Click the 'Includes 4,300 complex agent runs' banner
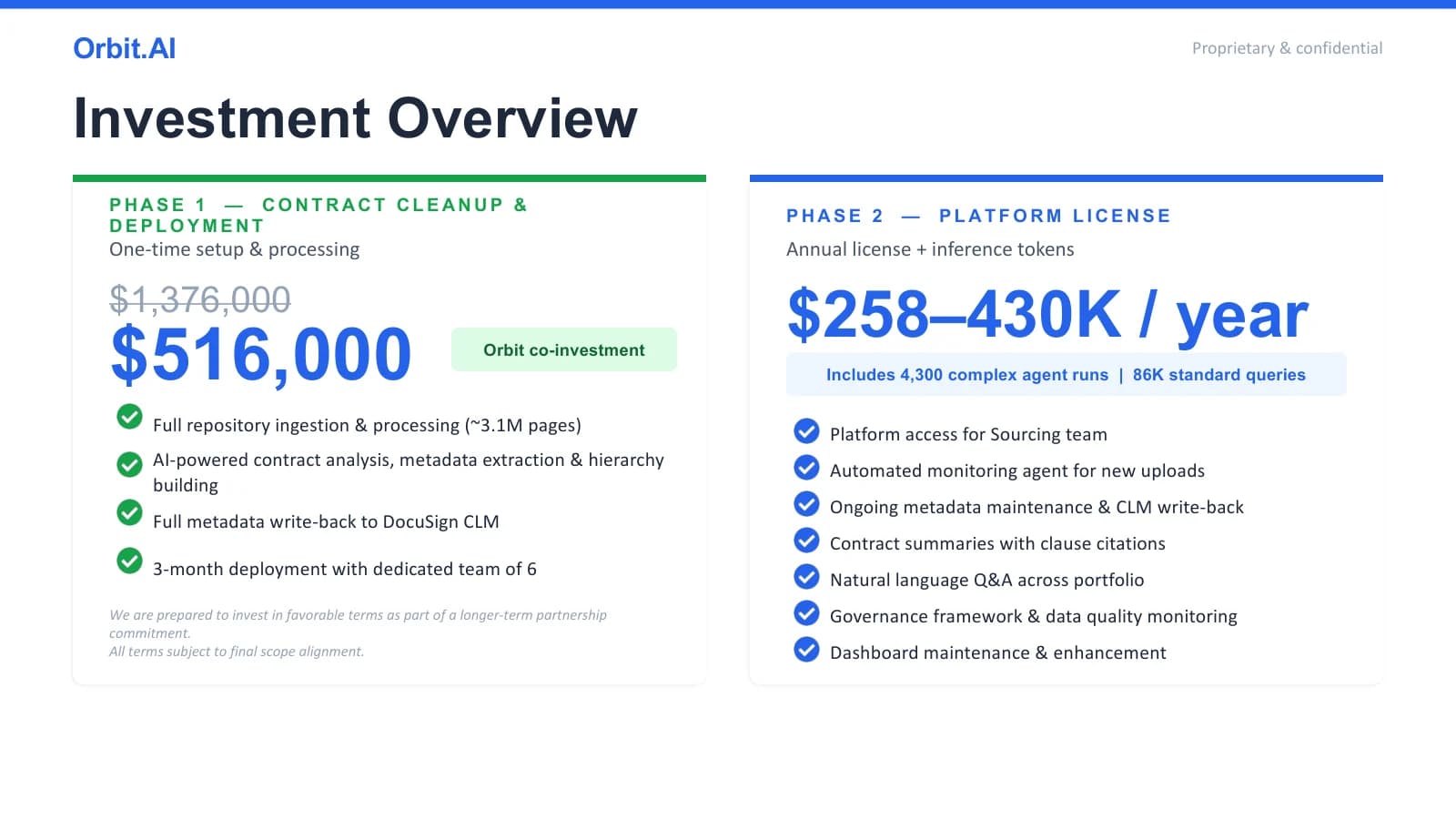 click(1066, 374)
